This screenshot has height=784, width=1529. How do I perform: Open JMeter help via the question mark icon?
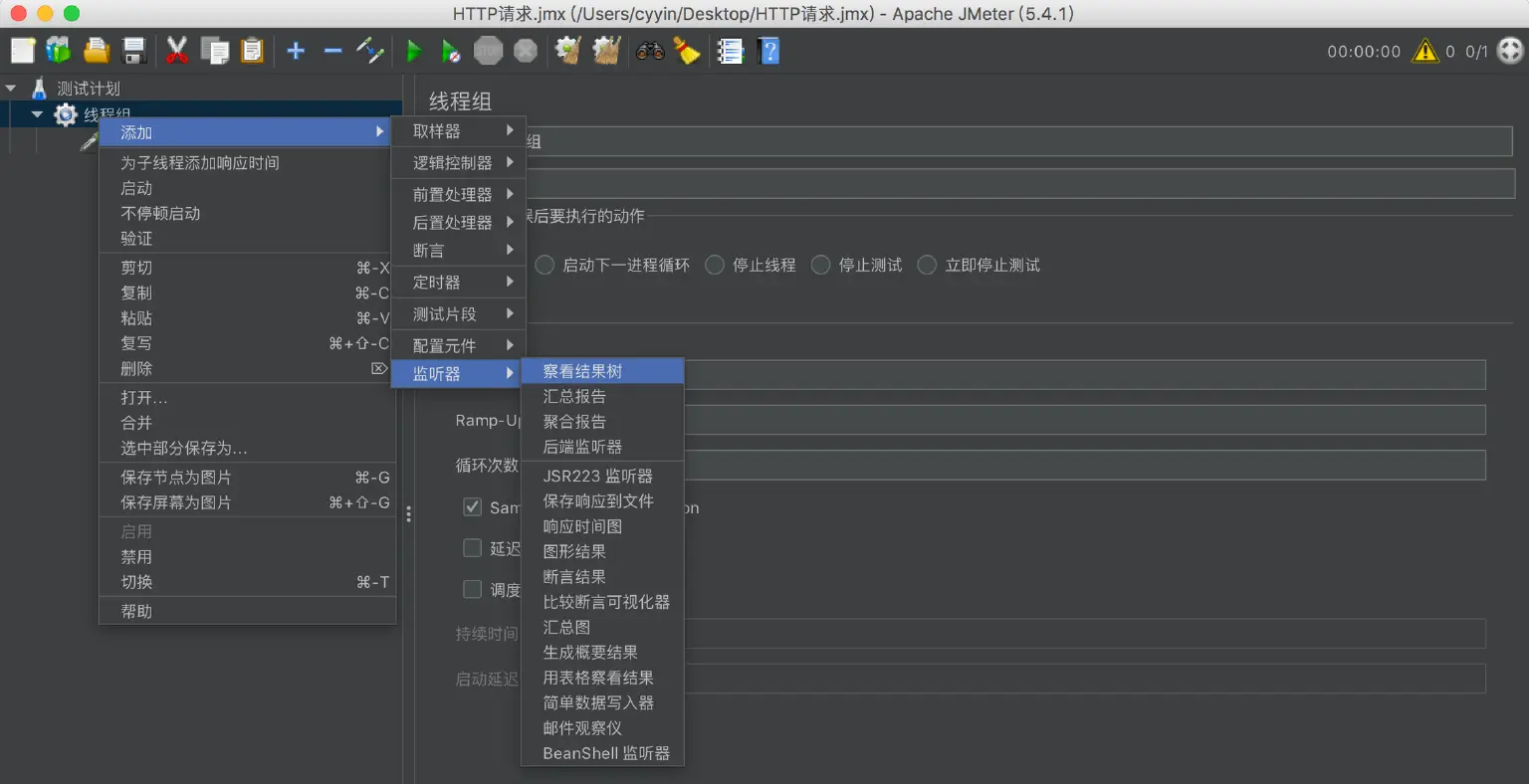click(x=768, y=51)
